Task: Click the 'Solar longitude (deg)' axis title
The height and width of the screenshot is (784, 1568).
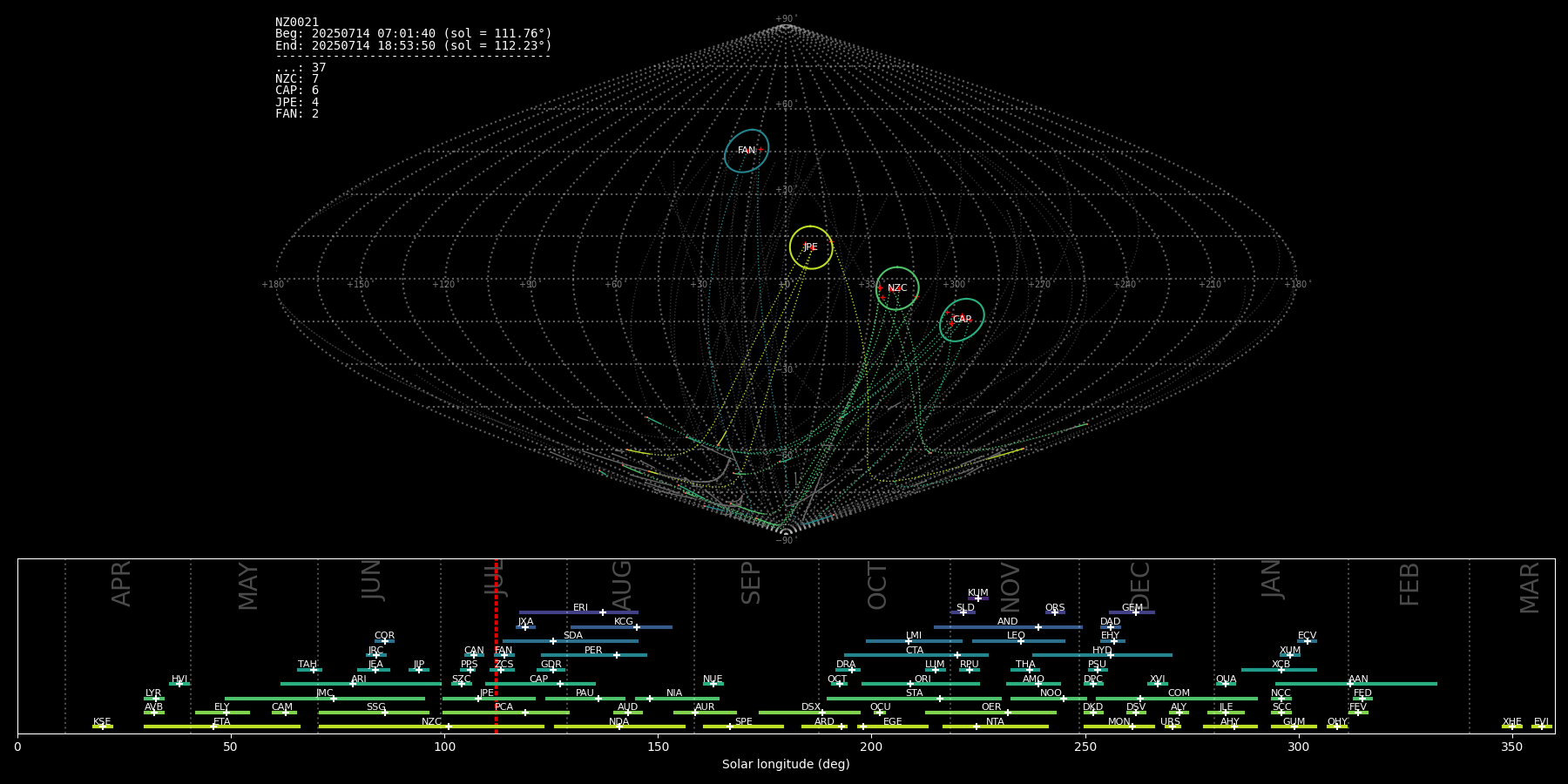Action: [786, 765]
